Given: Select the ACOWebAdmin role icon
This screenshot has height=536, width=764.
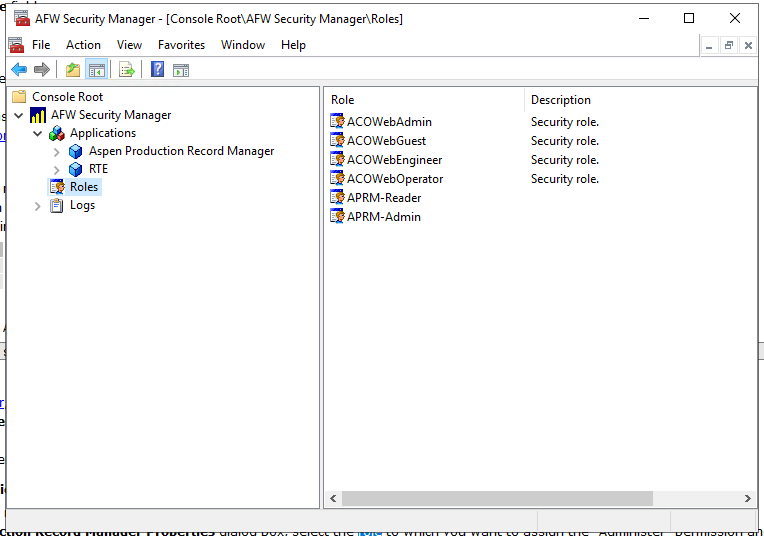Looking at the screenshot, I should tap(338, 122).
